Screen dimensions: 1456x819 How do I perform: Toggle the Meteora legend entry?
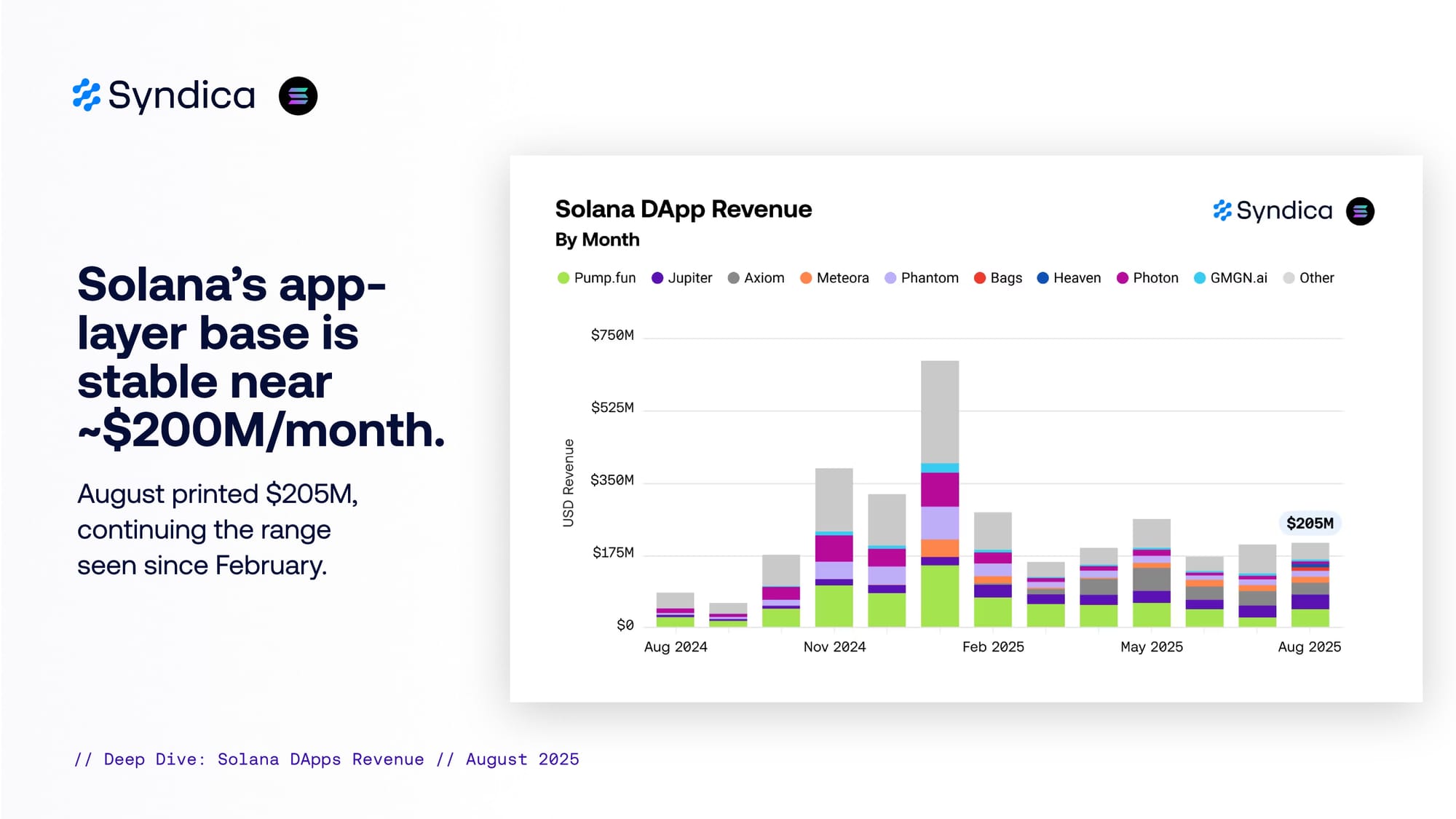(834, 278)
